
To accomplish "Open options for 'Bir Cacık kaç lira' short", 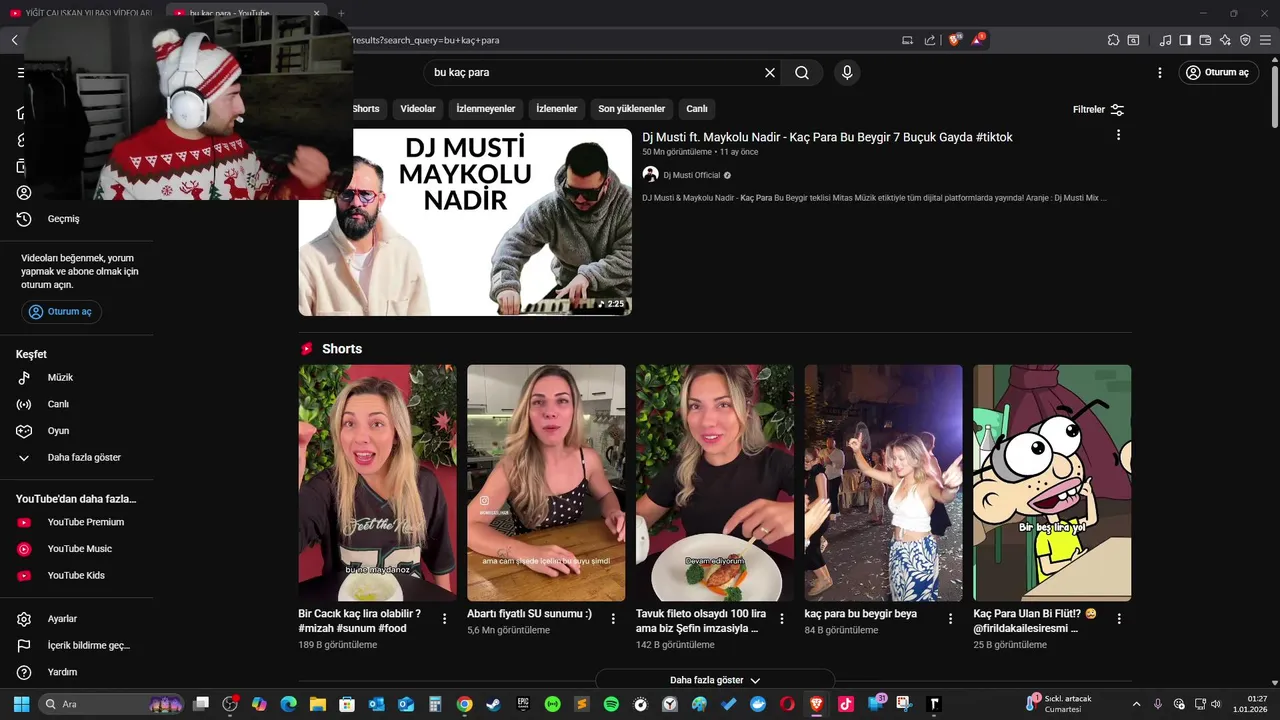I will coord(445,619).
